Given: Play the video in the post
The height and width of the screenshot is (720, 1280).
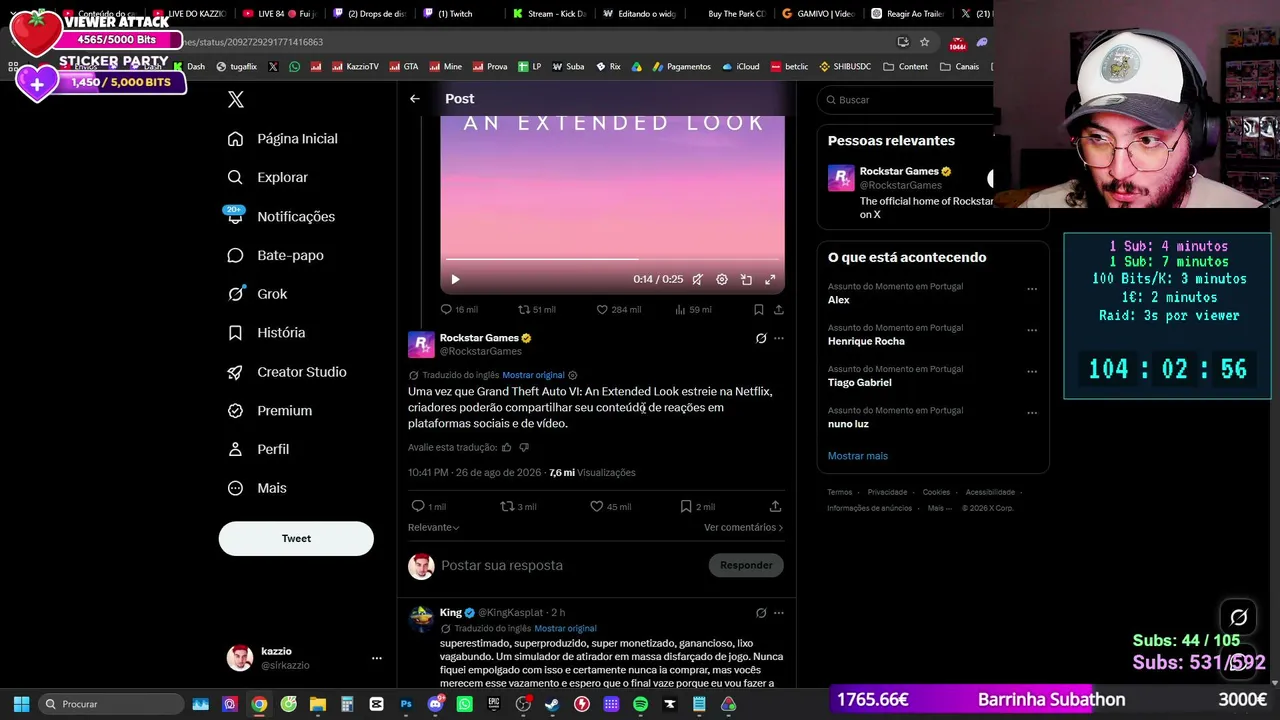Looking at the screenshot, I should click(455, 280).
